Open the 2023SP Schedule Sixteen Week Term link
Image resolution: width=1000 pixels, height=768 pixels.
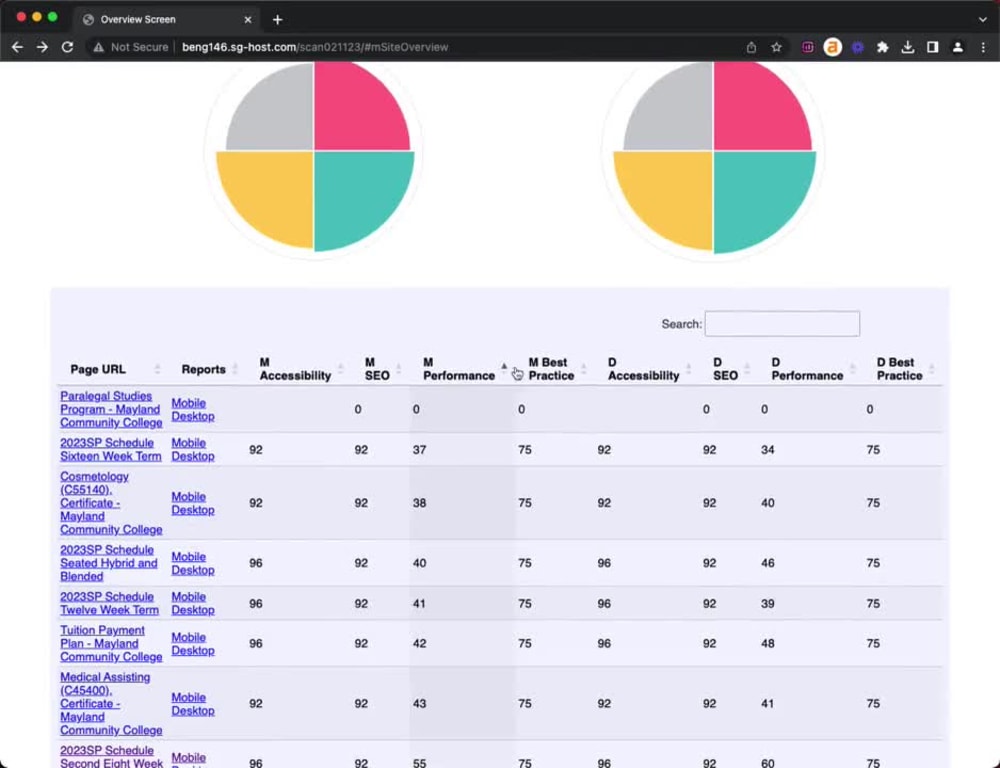click(x=110, y=450)
